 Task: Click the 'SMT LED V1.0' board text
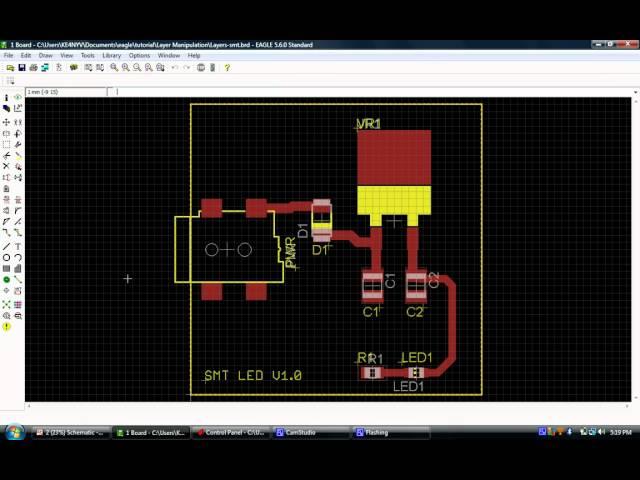click(253, 376)
